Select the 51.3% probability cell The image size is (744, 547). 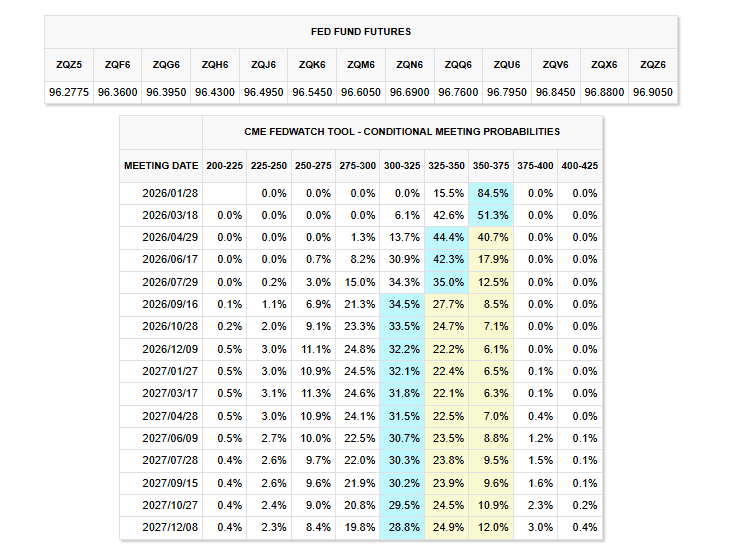(x=493, y=216)
